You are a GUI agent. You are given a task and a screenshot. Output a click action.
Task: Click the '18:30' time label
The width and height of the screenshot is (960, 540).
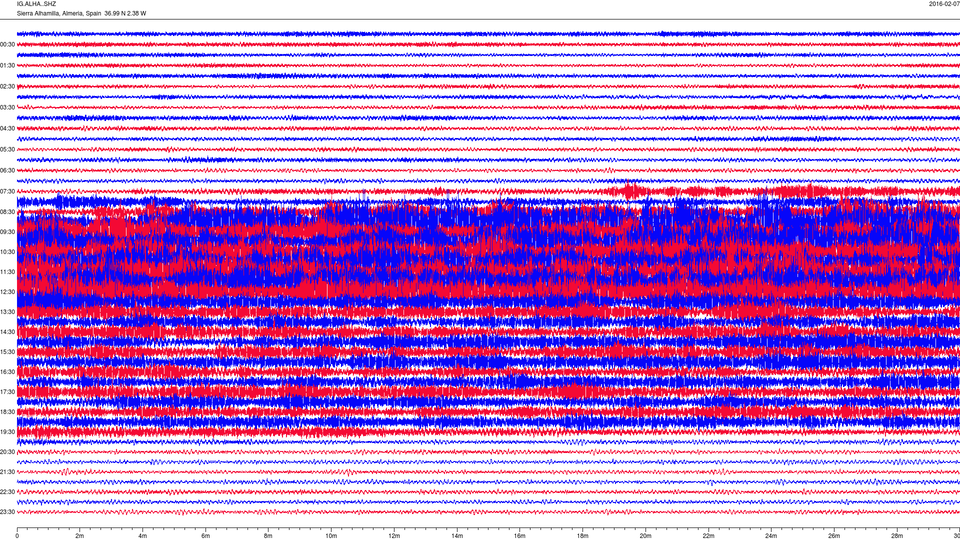tap(7, 412)
